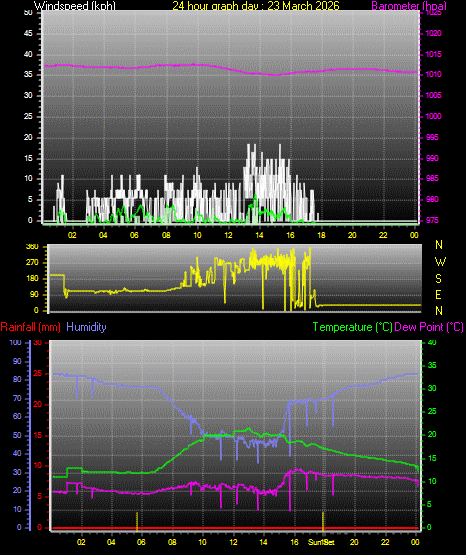466x555 pixels.
Task: Click the '45' windspeed axis value
Action: coord(28,34)
